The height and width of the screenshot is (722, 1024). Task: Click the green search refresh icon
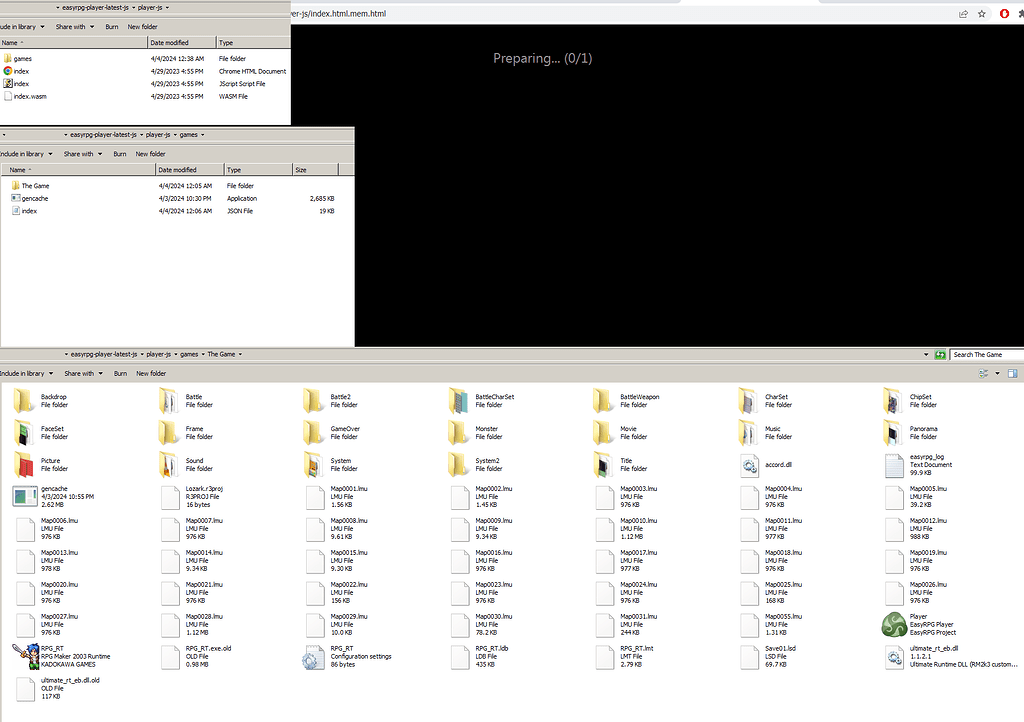940,354
